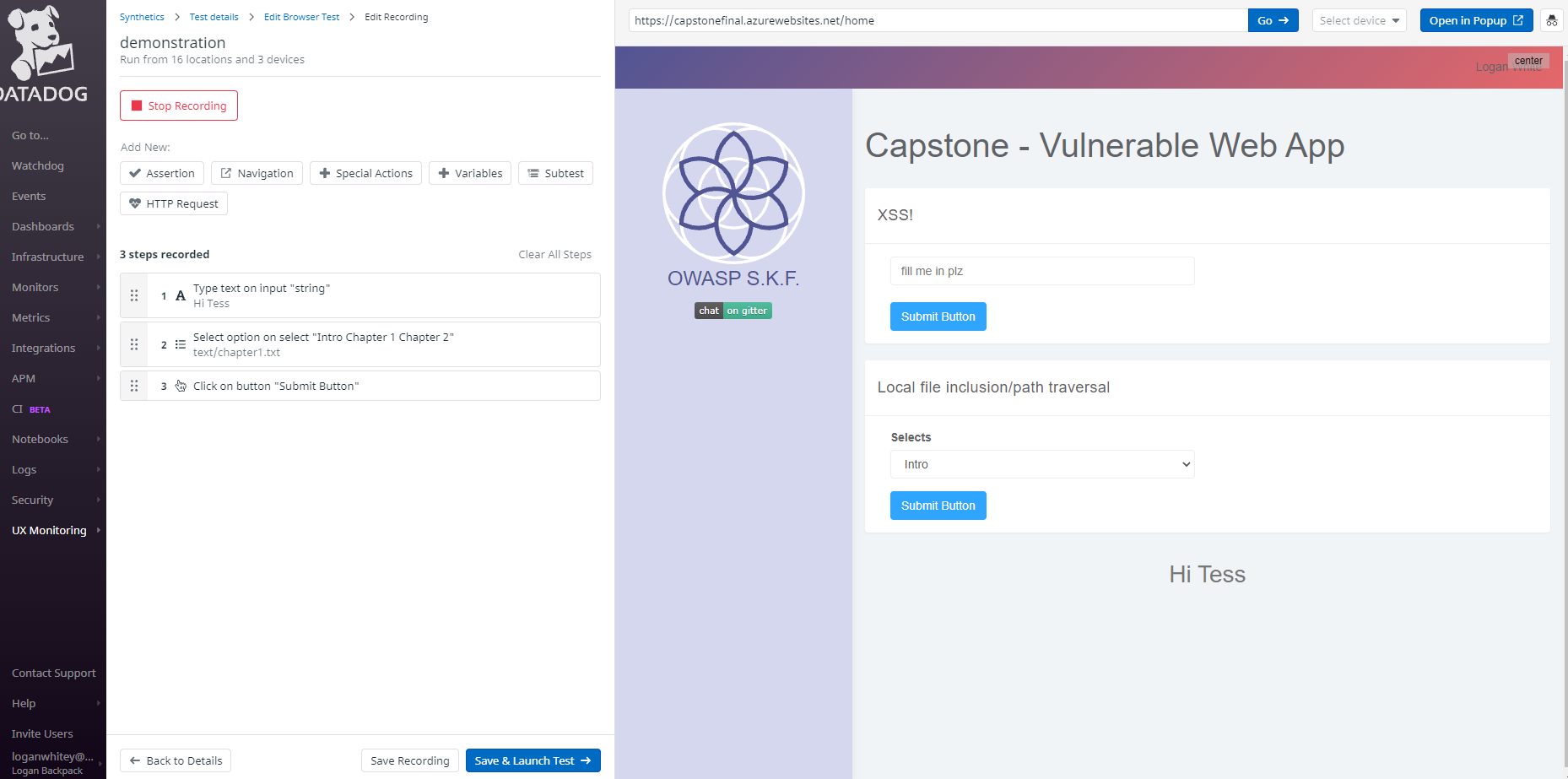The width and height of the screenshot is (1568, 779).
Task: Expand the Dashboards sidebar menu
Action: (x=52, y=226)
